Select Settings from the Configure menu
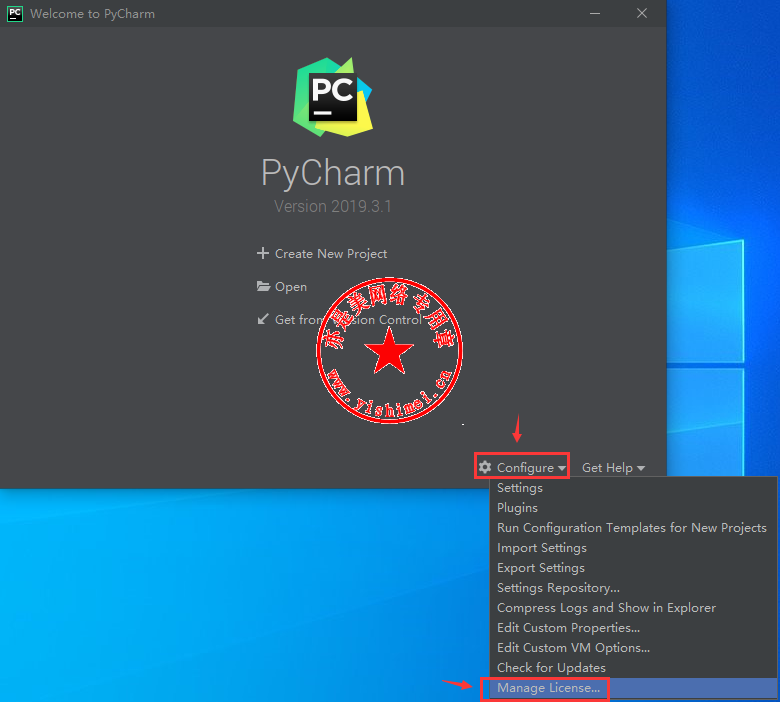The image size is (780, 702). tap(633, 488)
